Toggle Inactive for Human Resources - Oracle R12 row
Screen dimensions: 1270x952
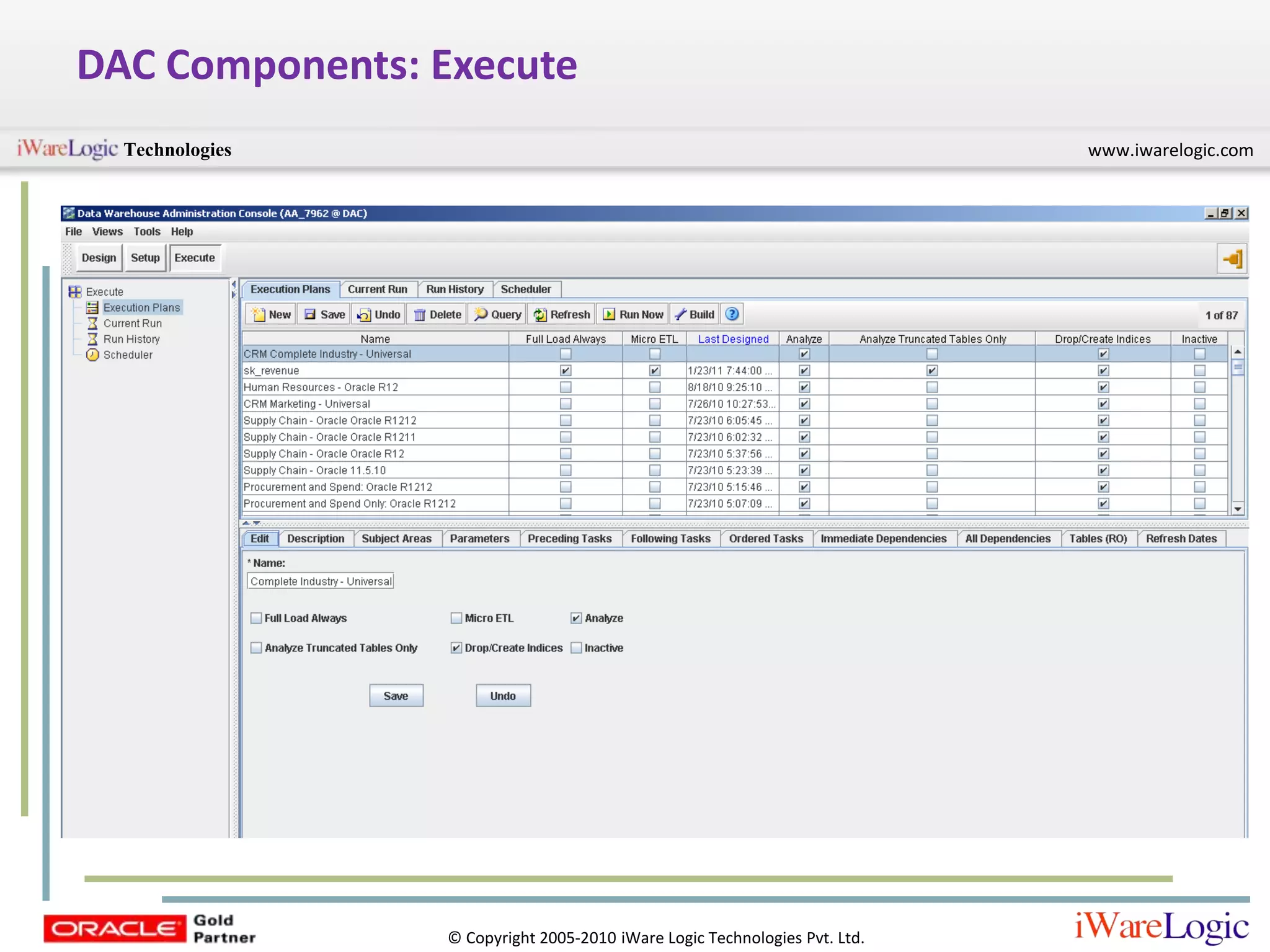(1200, 387)
